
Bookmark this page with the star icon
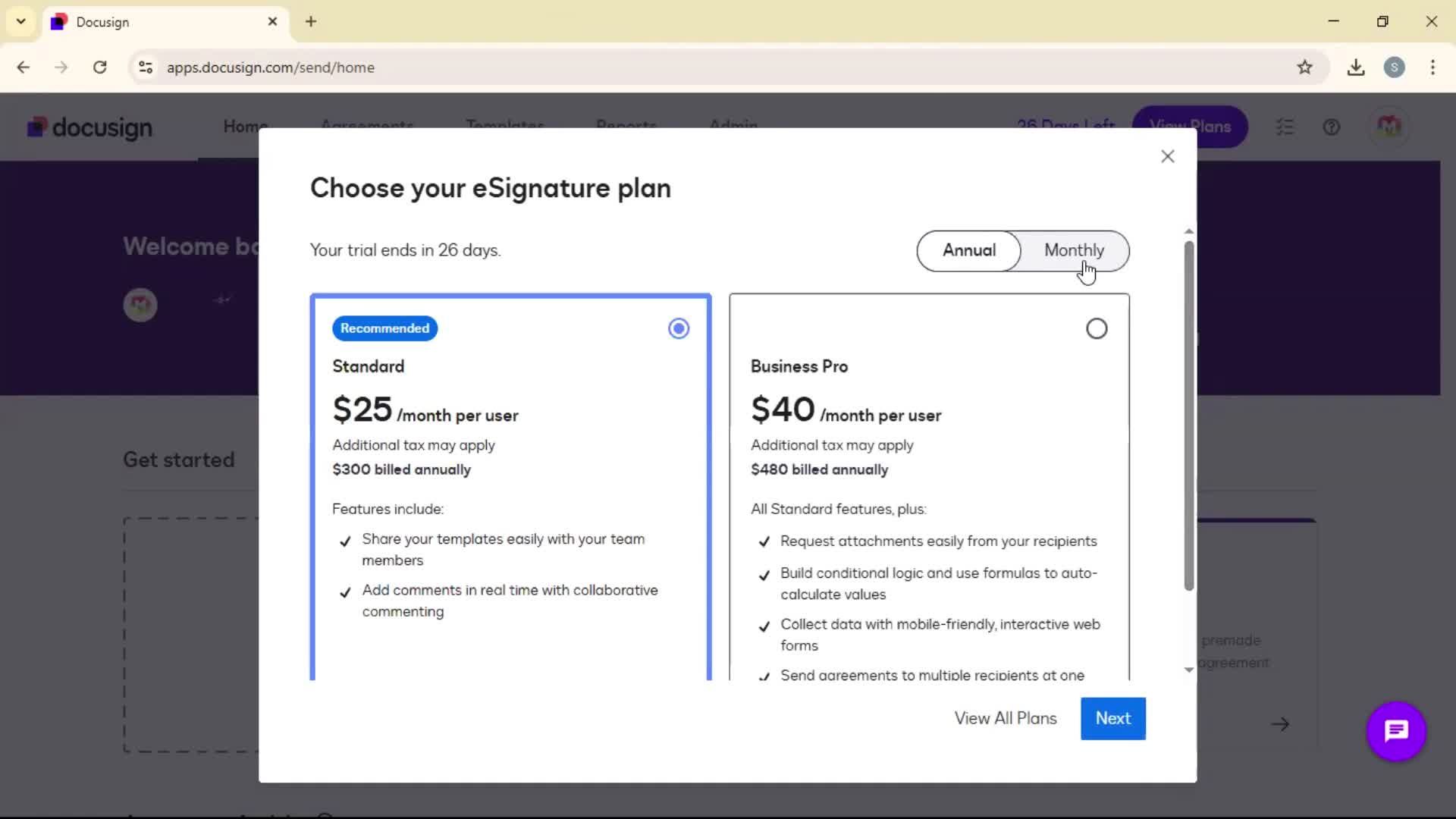click(1304, 67)
